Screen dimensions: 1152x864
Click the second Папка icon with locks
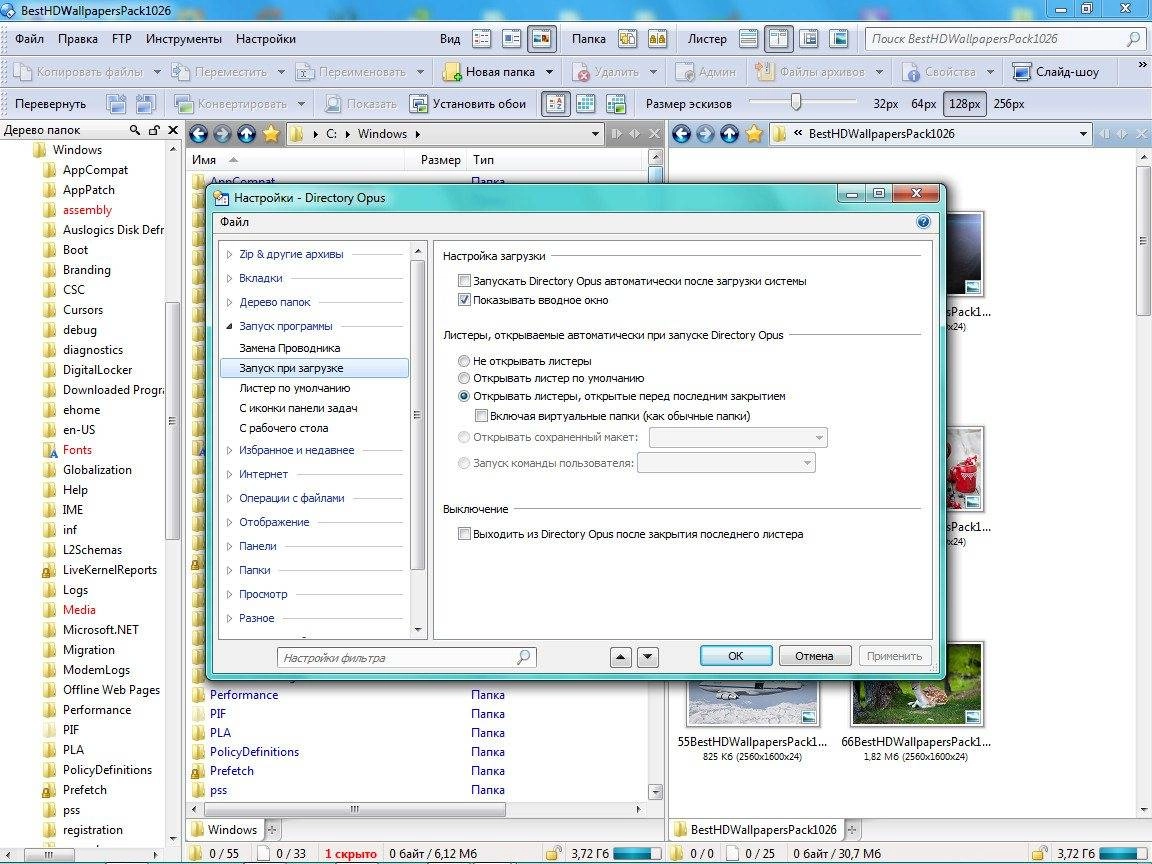[x=658, y=39]
